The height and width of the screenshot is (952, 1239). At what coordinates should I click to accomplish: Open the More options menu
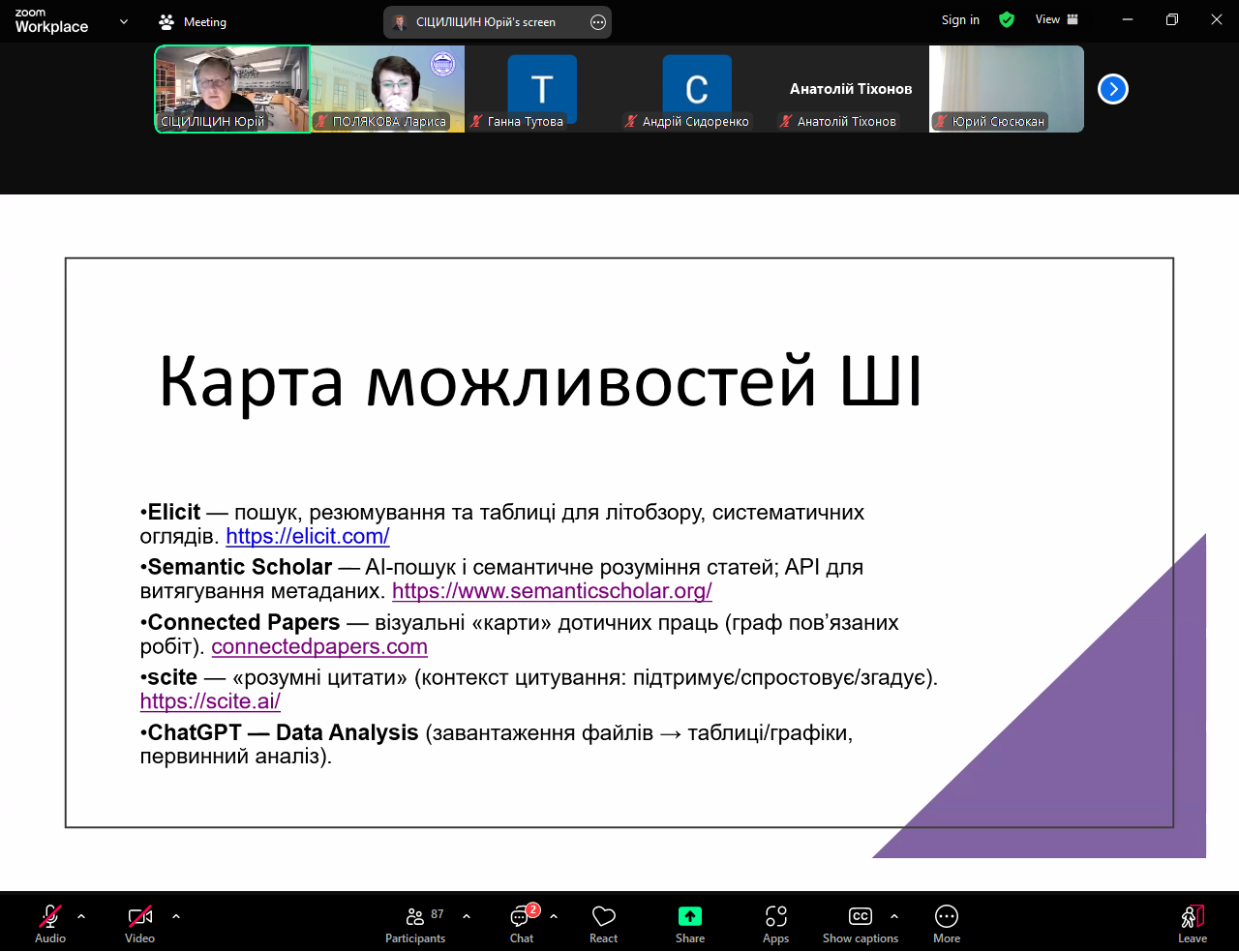point(946,924)
